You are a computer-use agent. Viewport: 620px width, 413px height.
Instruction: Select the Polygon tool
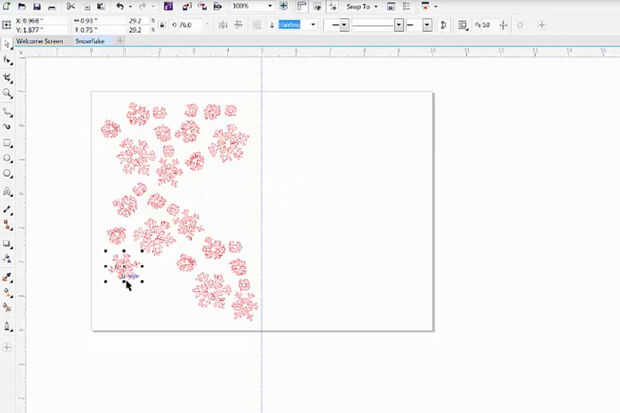pyautogui.click(x=7, y=174)
